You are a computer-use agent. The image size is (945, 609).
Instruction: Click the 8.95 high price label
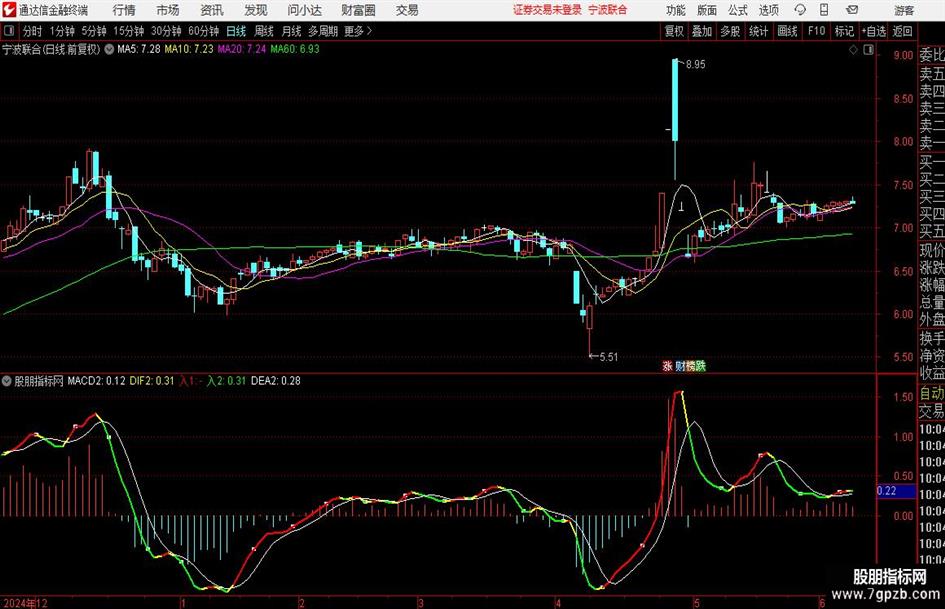click(x=695, y=65)
